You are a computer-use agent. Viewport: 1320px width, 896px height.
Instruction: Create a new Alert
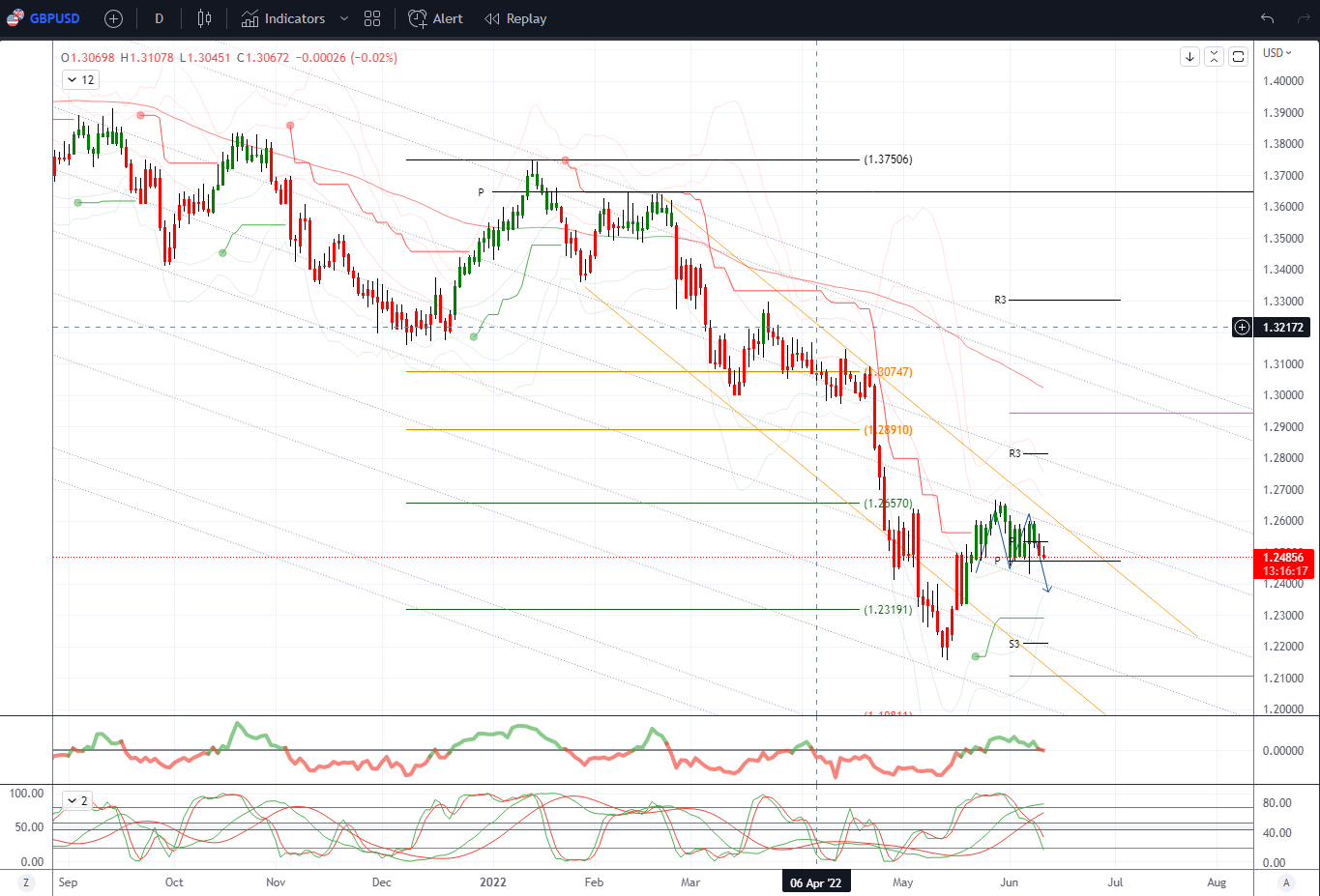pos(435,18)
